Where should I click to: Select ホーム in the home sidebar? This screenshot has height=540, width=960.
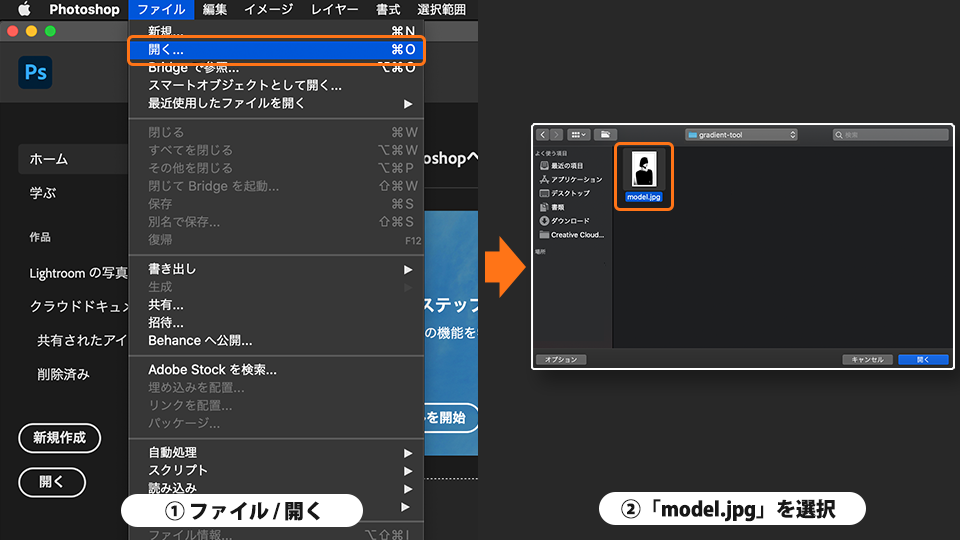pyautogui.click(x=73, y=159)
